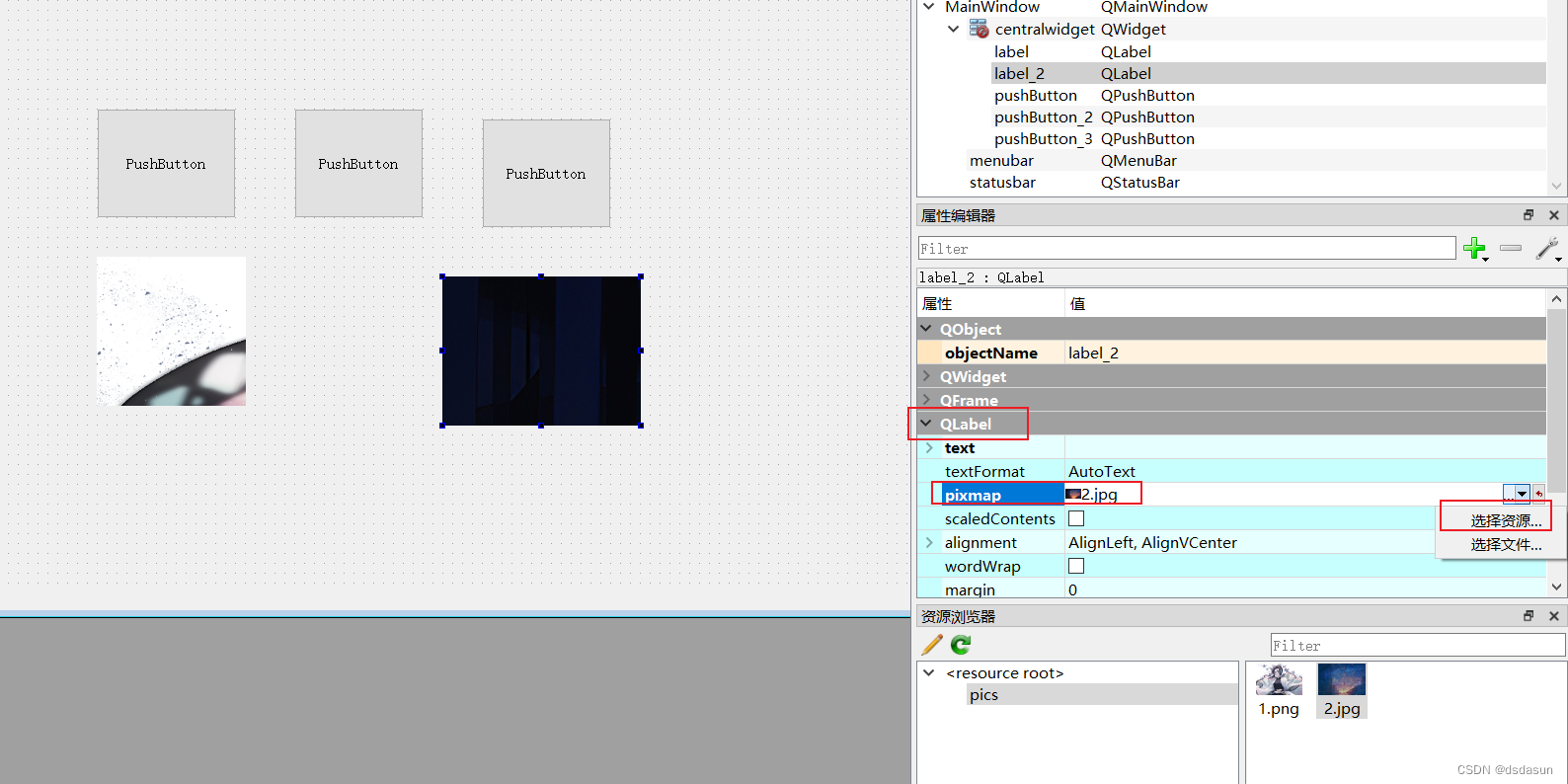Float the resource browser panel
The height and width of the screenshot is (784, 1568).
[x=1529, y=616]
